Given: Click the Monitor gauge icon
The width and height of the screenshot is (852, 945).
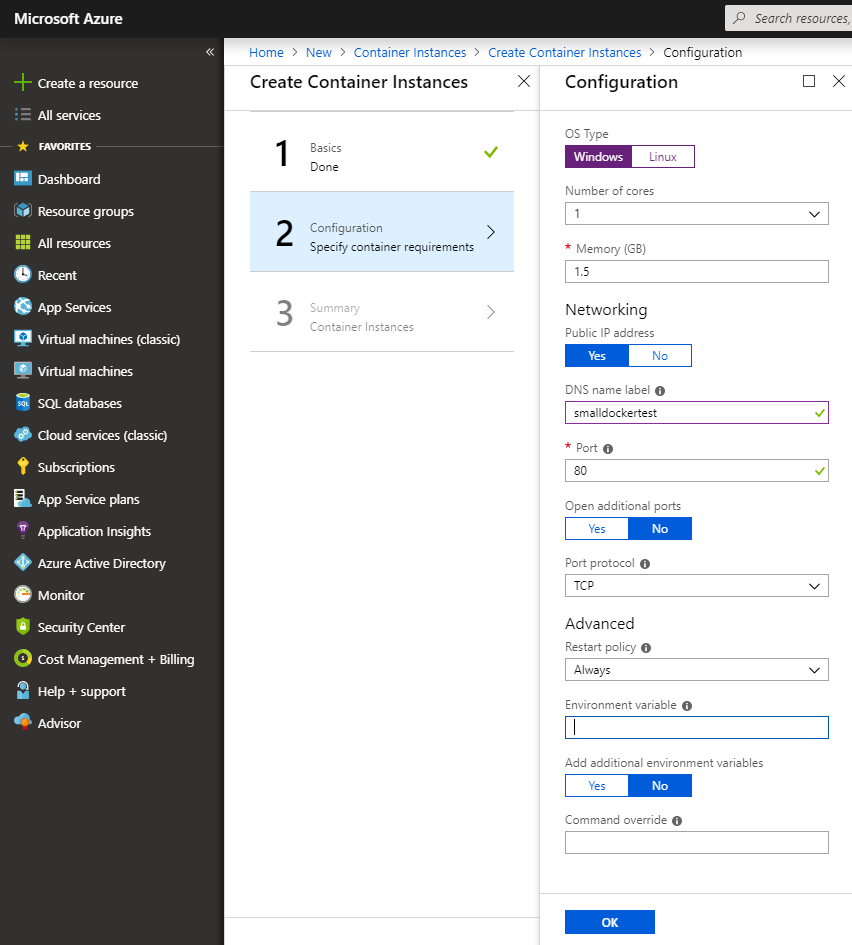Looking at the screenshot, I should tap(22, 594).
